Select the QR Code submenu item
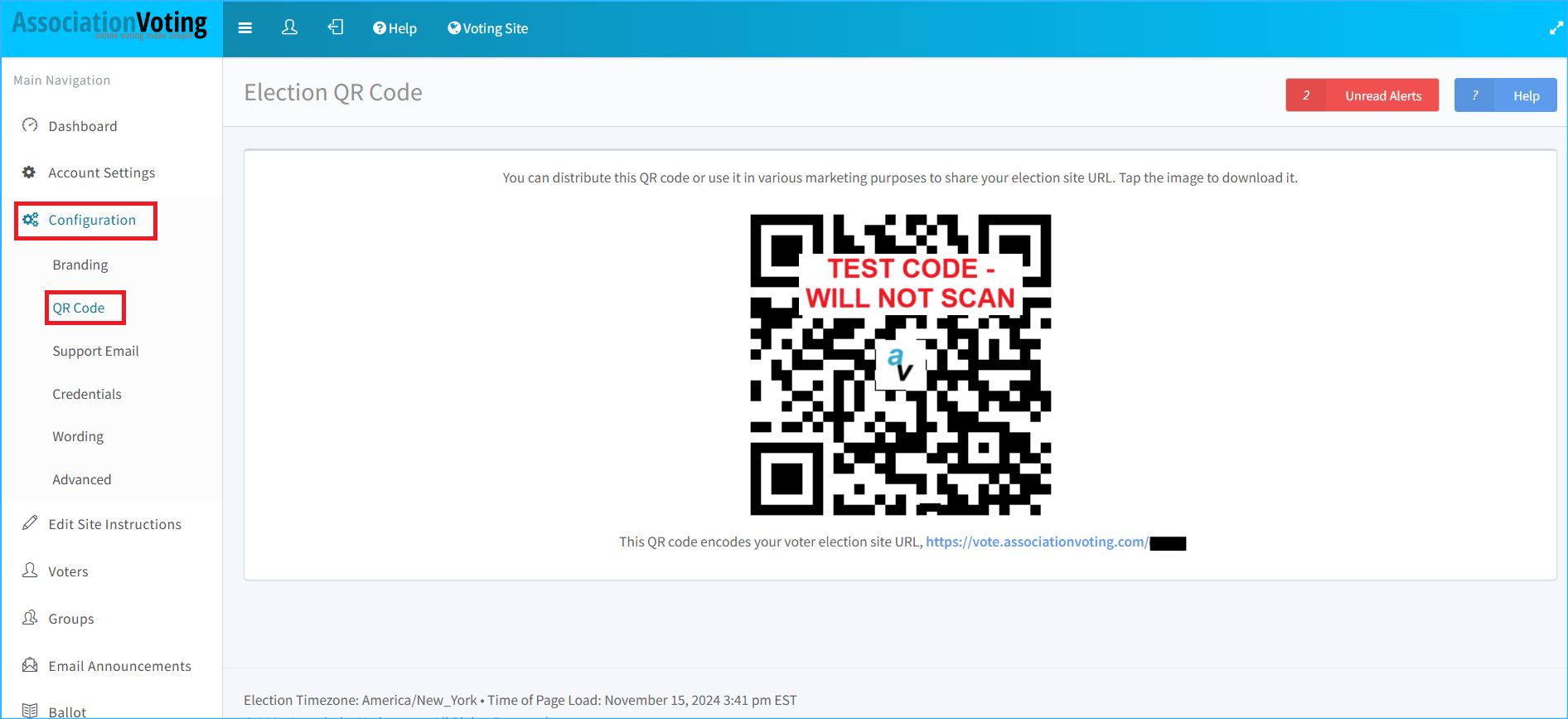1568x719 pixels. pyautogui.click(x=79, y=308)
